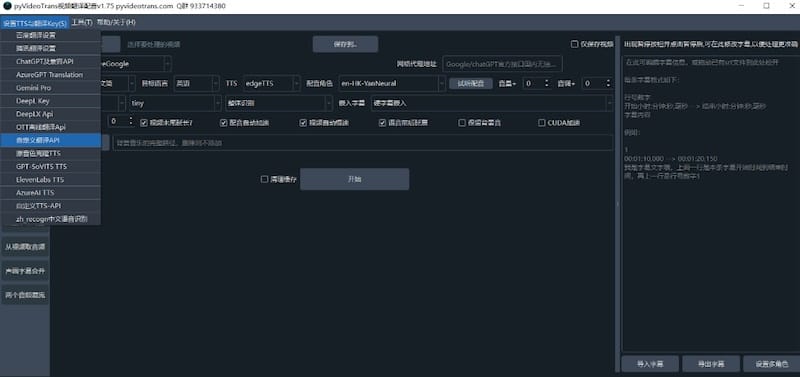Open the source language dropdown left of target language
This screenshot has height=377, width=800.
(x=118, y=84)
